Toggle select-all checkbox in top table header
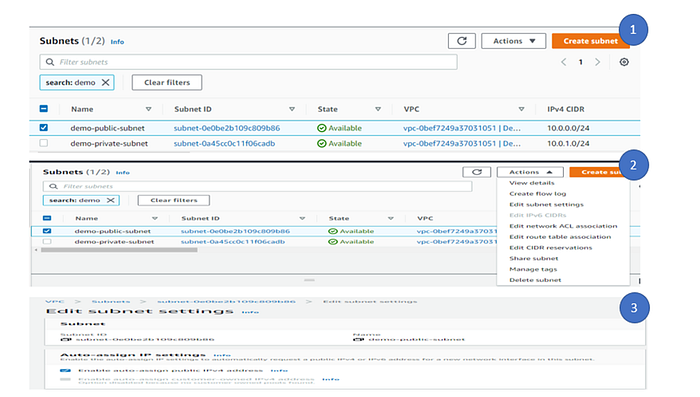Screen dimensions: 700x397 point(43,109)
